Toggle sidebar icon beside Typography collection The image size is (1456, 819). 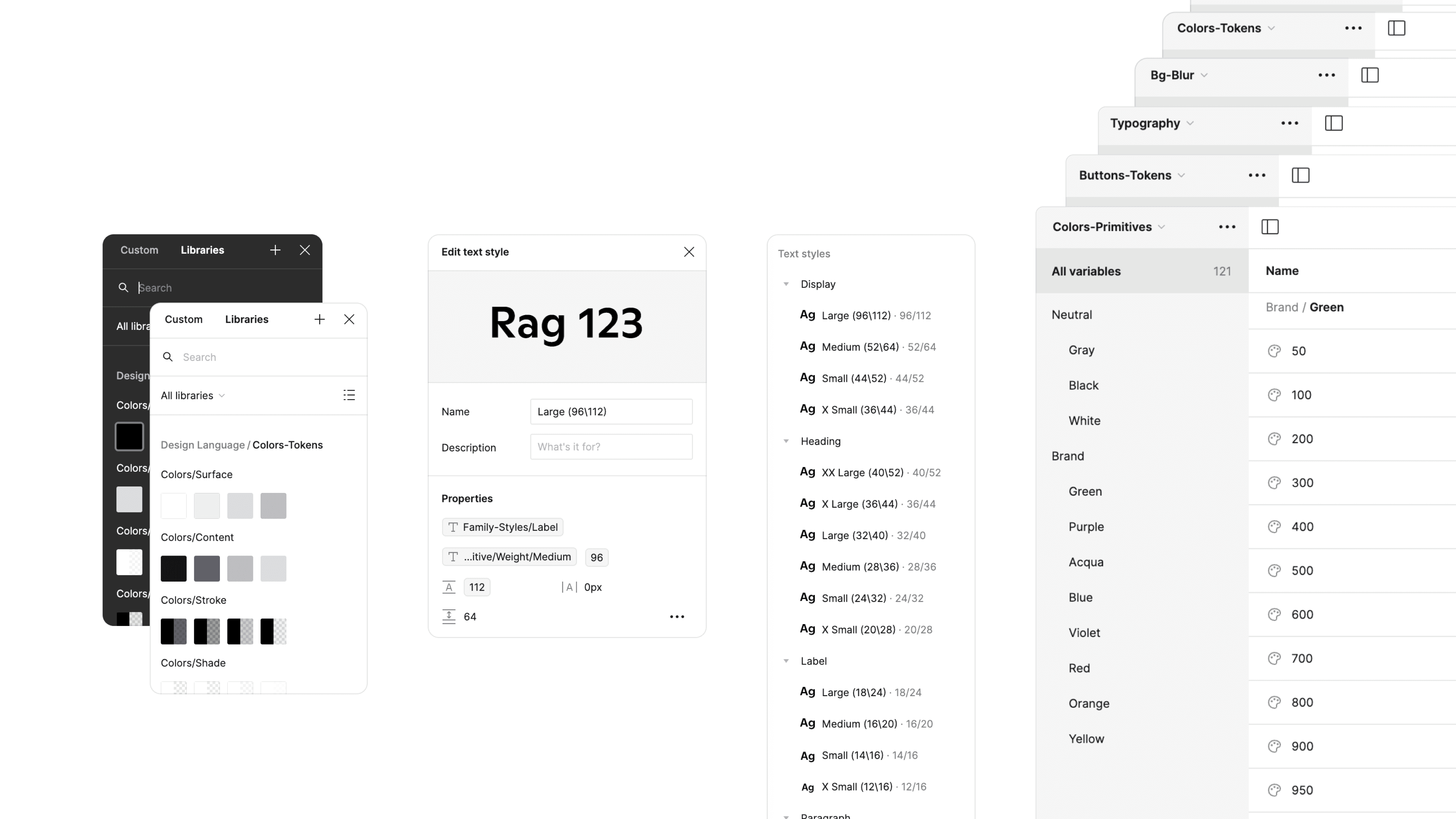[1334, 123]
